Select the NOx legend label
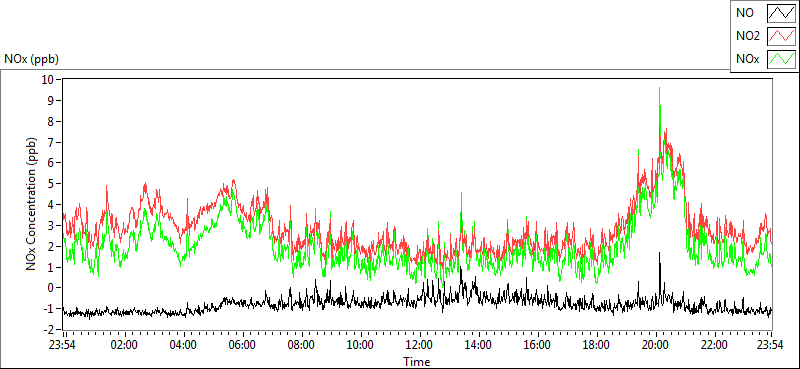800x369 pixels. (x=748, y=59)
